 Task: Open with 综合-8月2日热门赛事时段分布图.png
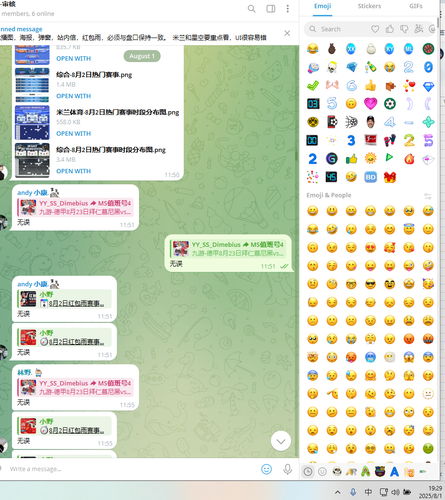coord(73,171)
